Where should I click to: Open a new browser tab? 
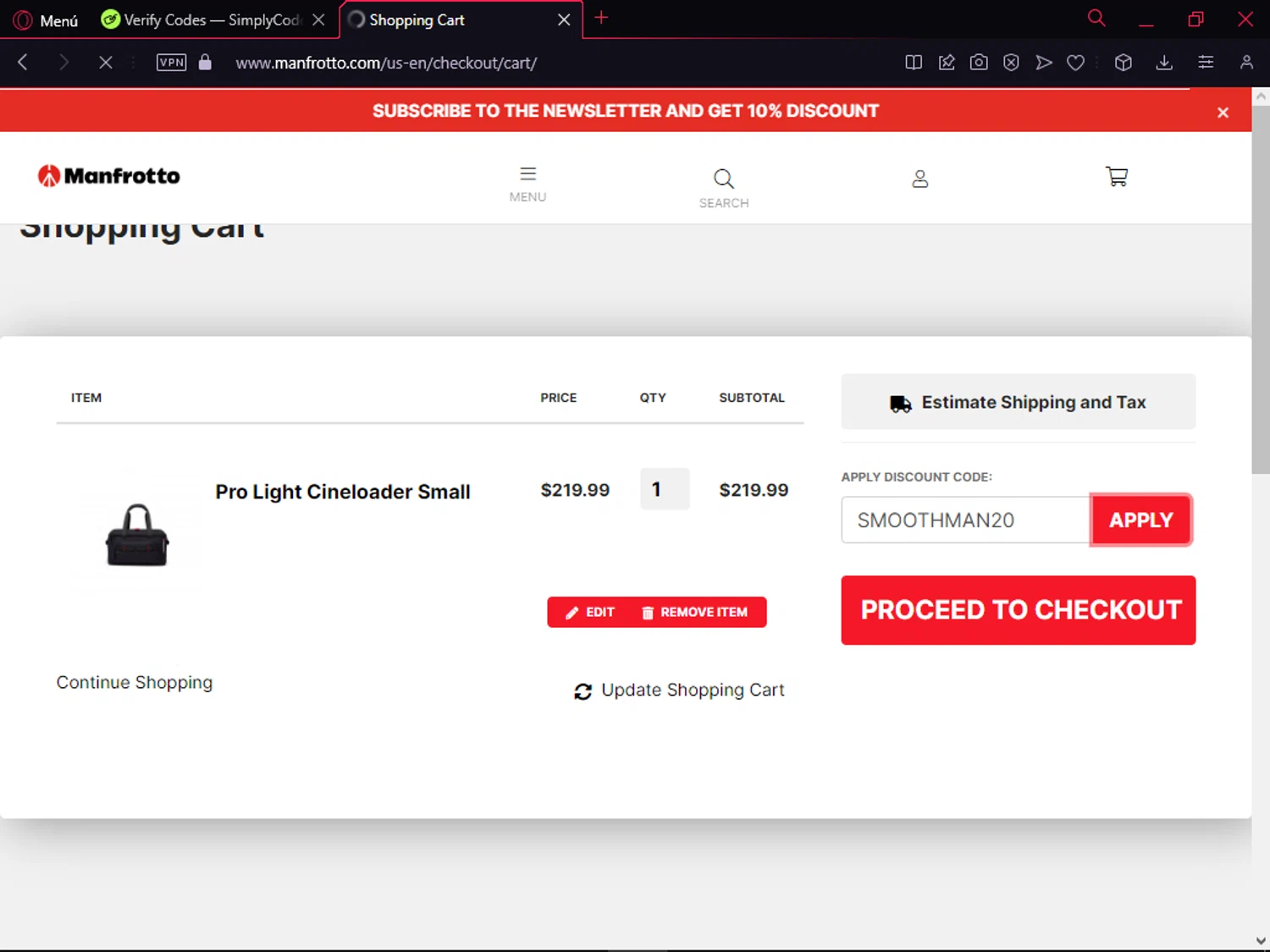pyautogui.click(x=601, y=18)
